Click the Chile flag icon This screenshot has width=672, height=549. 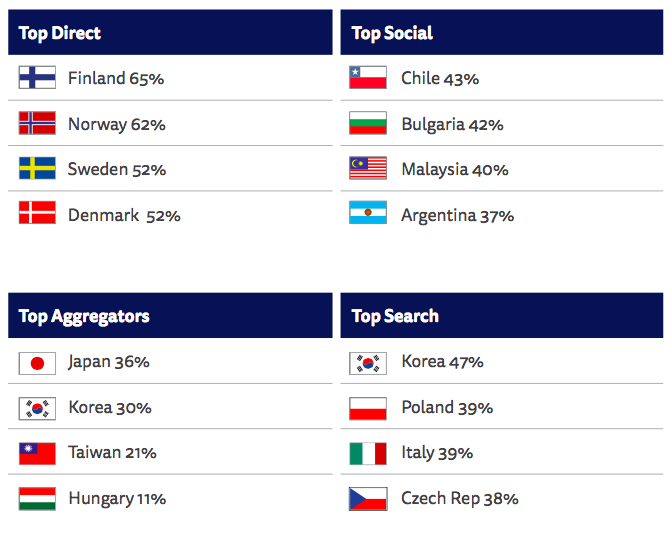pyautogui.click(x=368, y=77)
